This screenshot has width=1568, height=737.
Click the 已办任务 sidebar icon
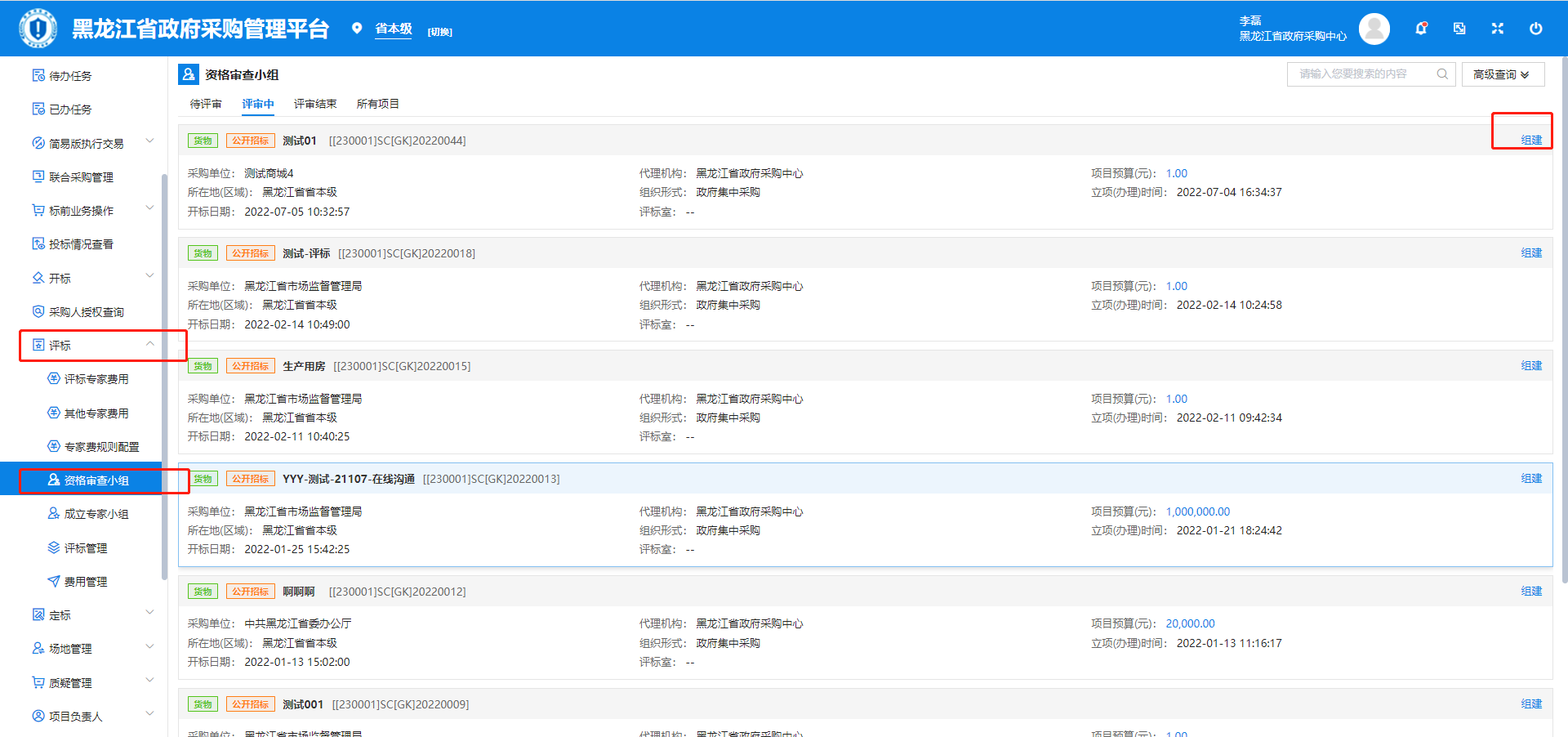[38, 109]
